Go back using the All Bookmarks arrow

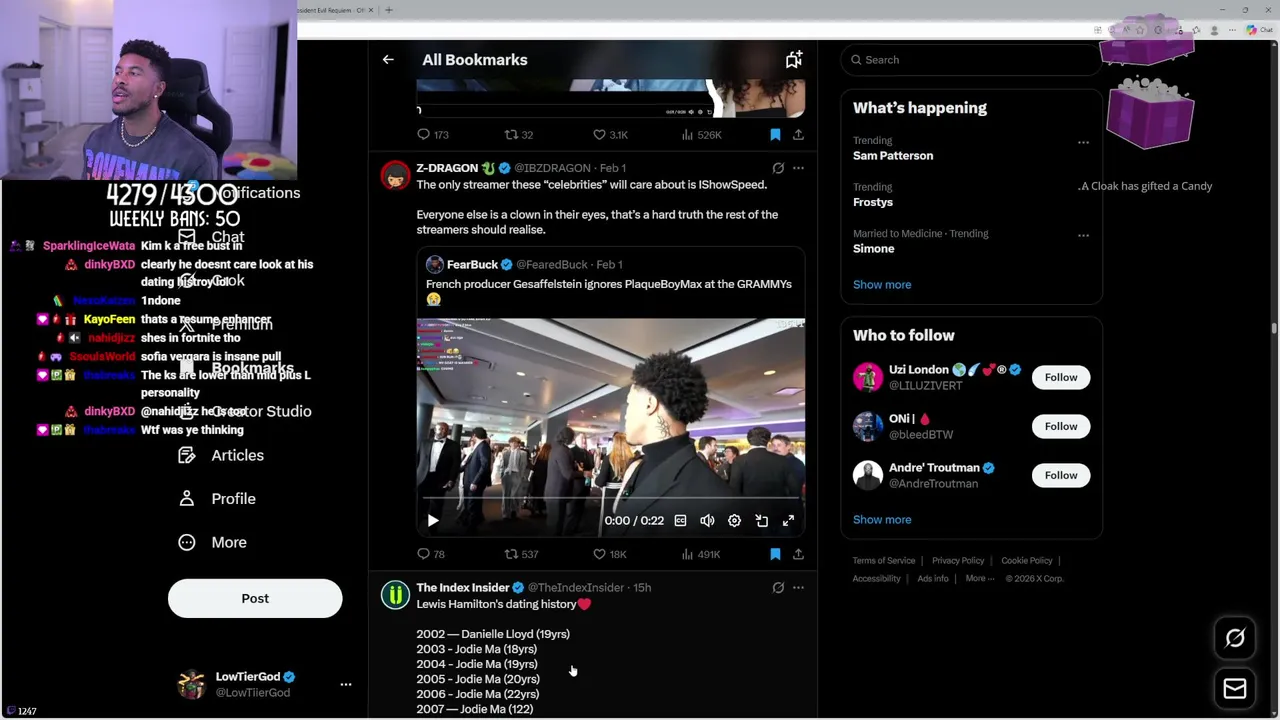pos(388,60)
